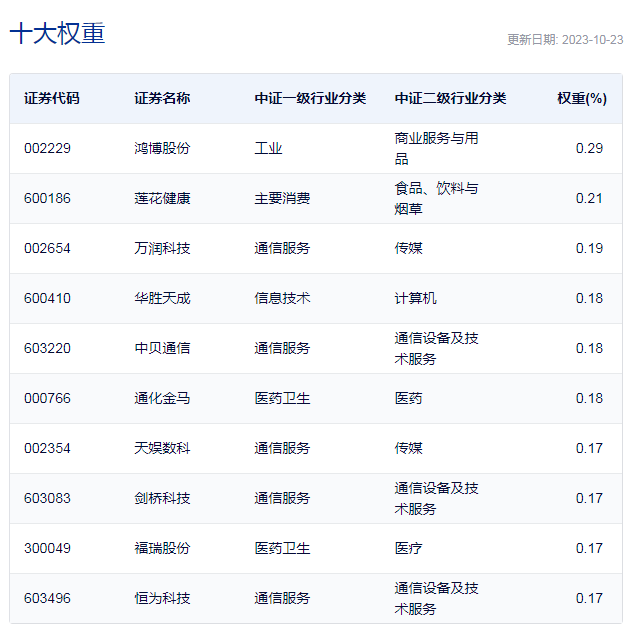
Task: Click 工业 in the 鸿博股份 row
Action: point(269,148)
